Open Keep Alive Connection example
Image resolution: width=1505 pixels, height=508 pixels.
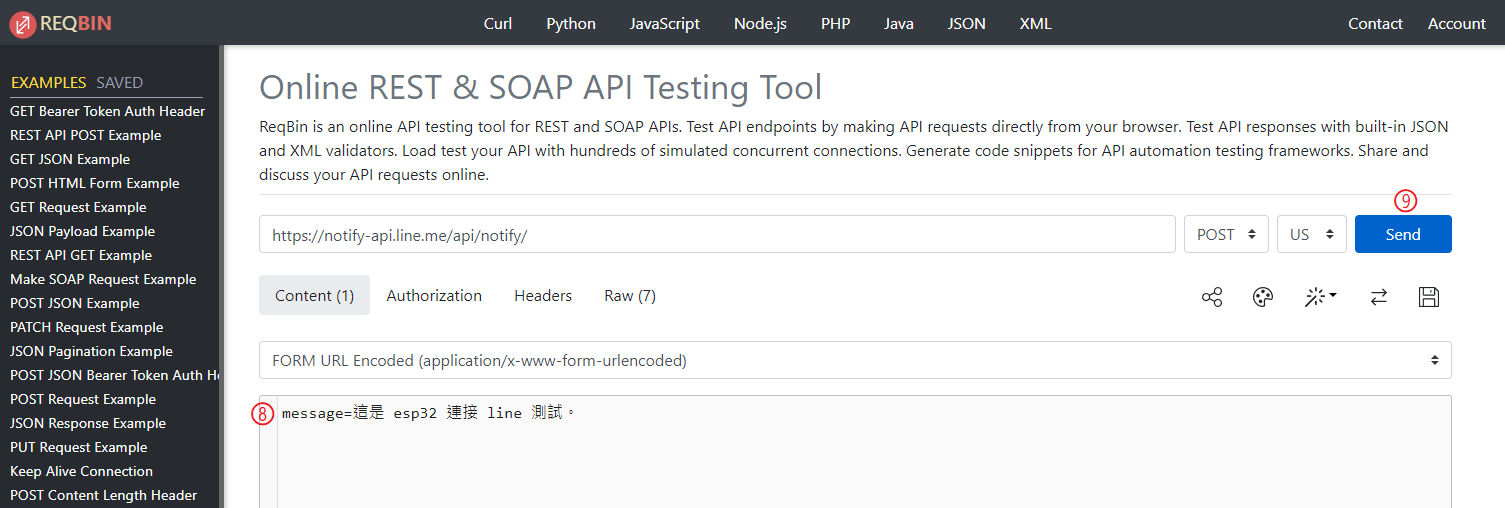click(x=82, y=471)
